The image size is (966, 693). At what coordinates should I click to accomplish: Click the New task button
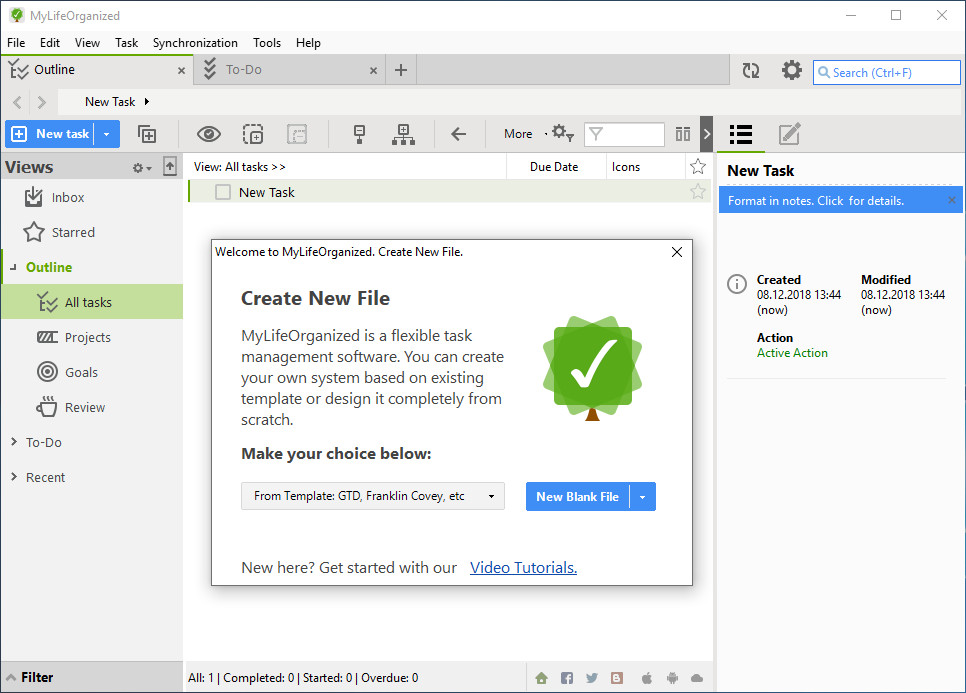(50, 134)
